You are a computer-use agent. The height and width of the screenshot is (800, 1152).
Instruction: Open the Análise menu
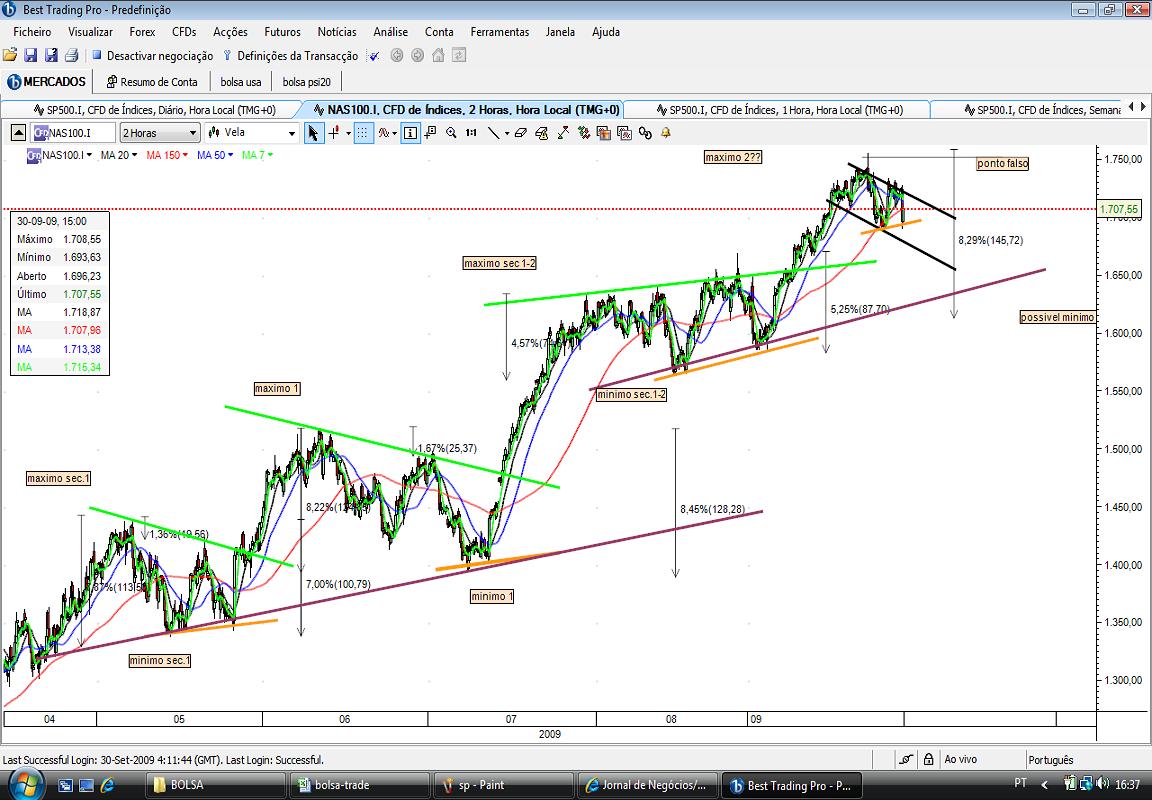coord(390,32)
